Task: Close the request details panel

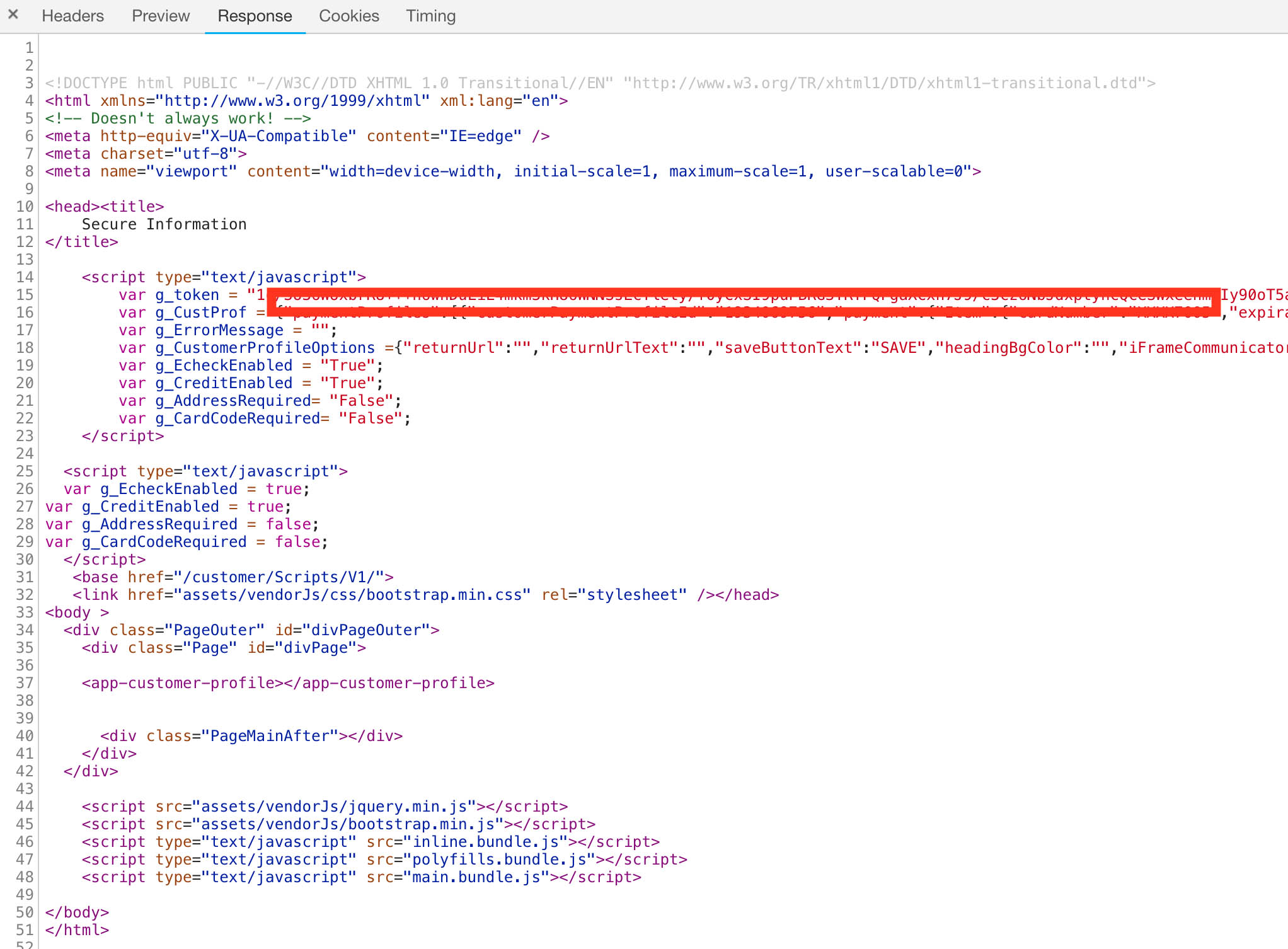Action: 13,14
